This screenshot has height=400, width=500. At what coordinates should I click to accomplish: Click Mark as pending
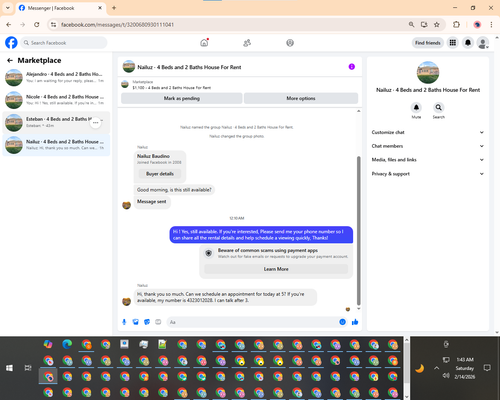182,98
